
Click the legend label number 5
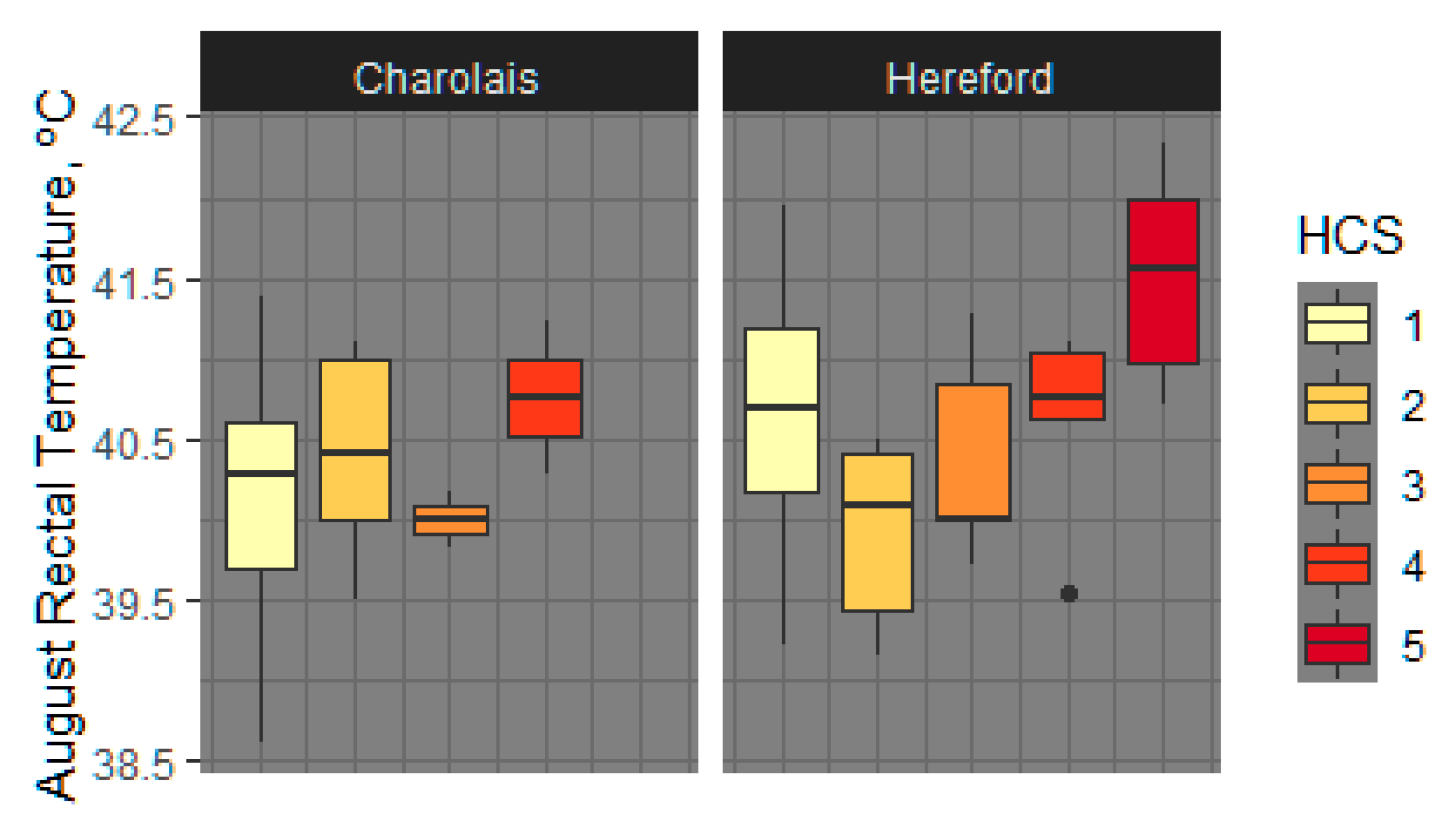(1413, 646)
